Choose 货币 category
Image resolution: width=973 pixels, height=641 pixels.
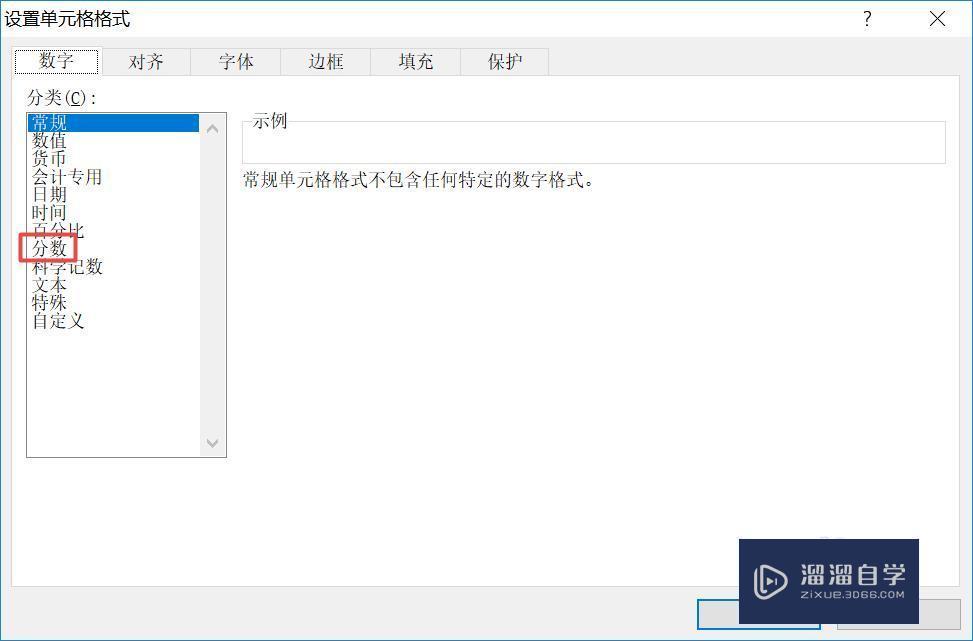pyautogui.click(x=114, y=159)
